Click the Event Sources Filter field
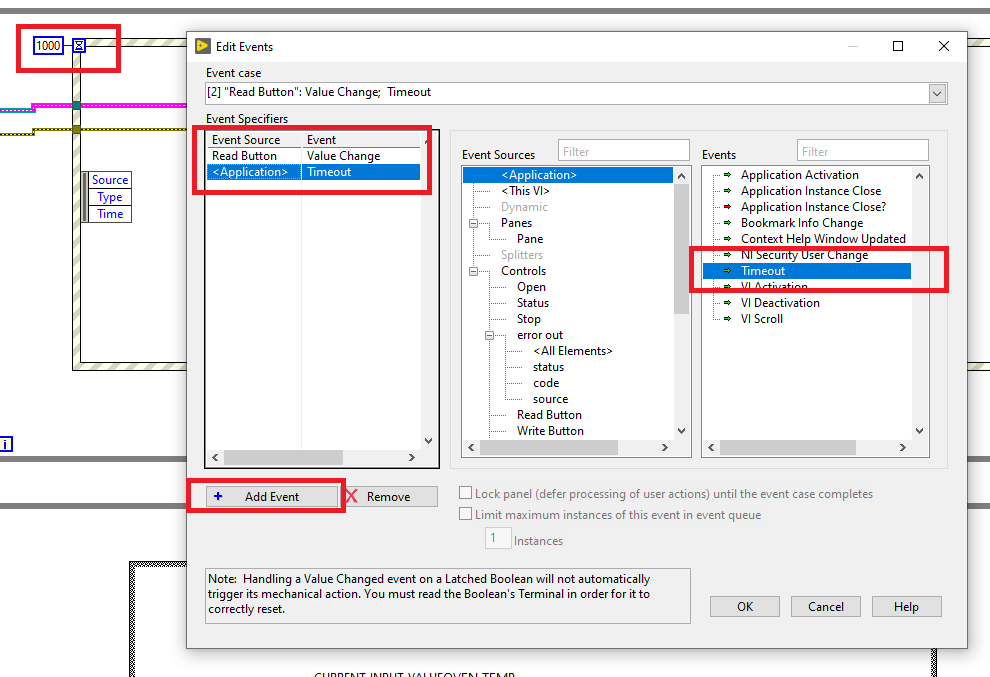 click(x=624, y=152)
